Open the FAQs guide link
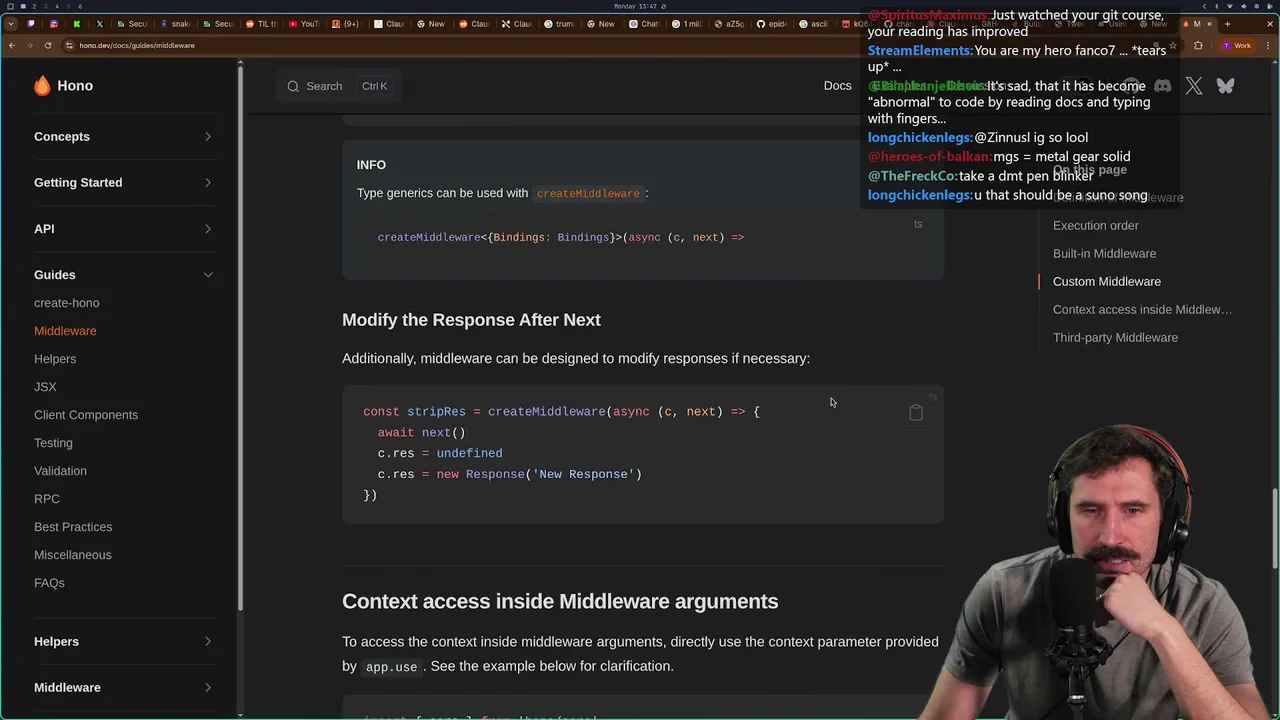Image resolution: width=1280 pixels, height=720 pixels. (49, 583)
